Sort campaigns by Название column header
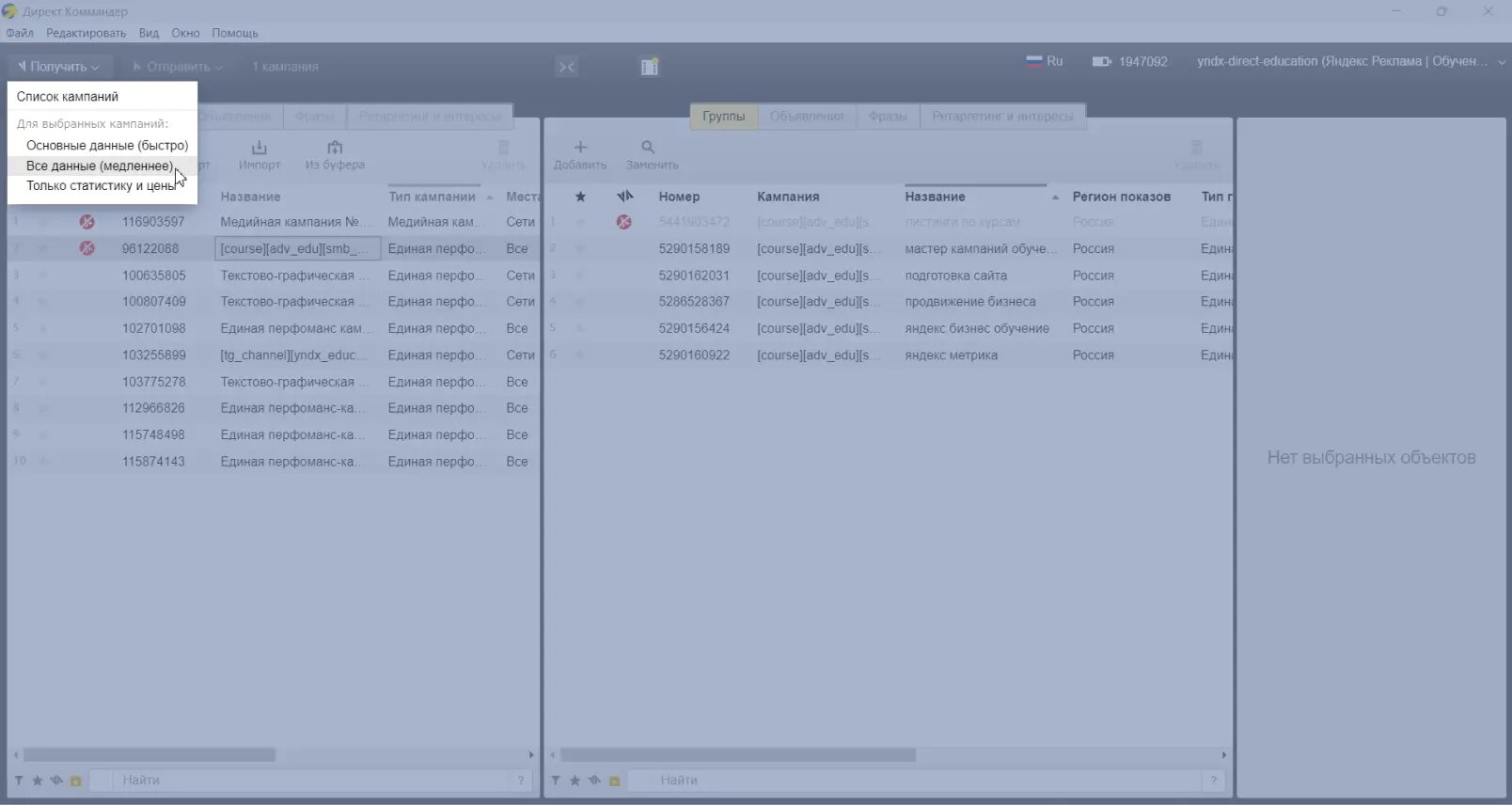Image resolution: width=1512 pixels, height=805 pixels. 250,197
